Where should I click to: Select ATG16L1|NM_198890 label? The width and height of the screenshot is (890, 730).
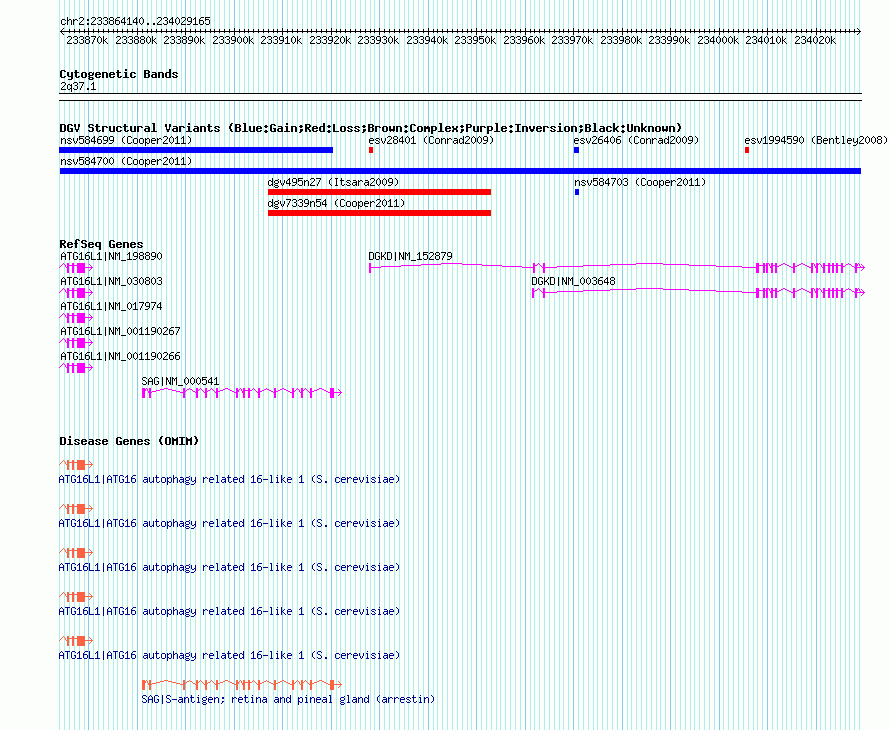pyautogui.click(x=111, y=257)
